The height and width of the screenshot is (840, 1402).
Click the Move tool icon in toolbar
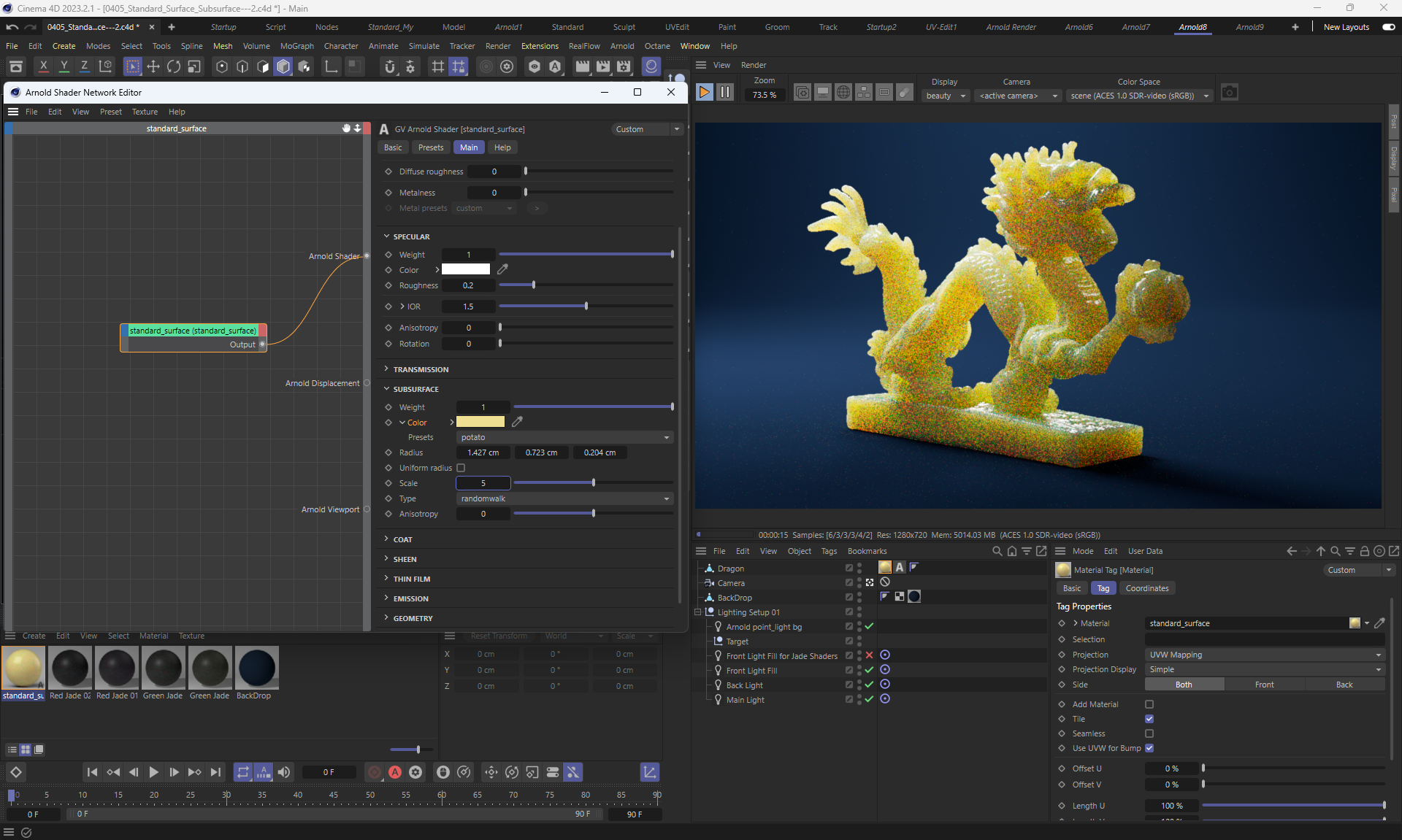(153, 67)
